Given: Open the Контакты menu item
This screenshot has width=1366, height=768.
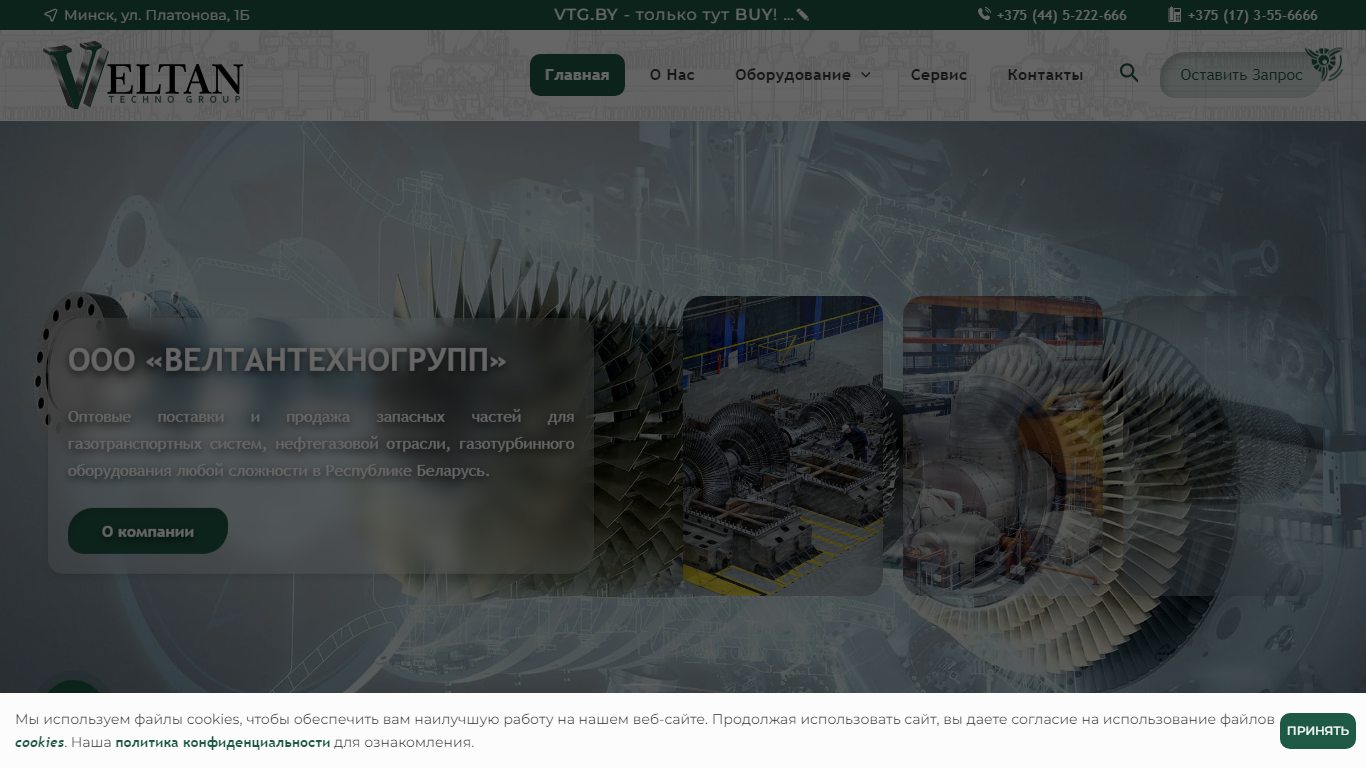Looking at the screenshot, I should (1045, 75).
